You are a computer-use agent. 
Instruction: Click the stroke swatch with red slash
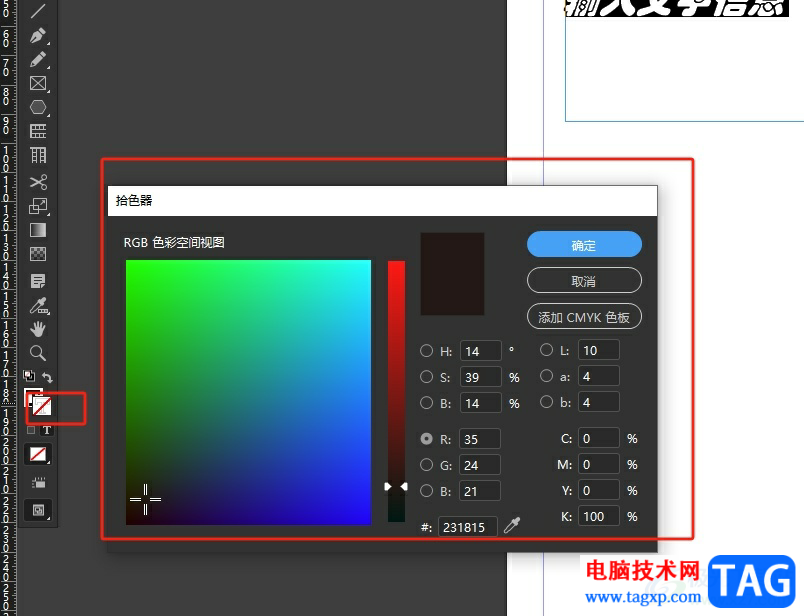pos(42,407)
